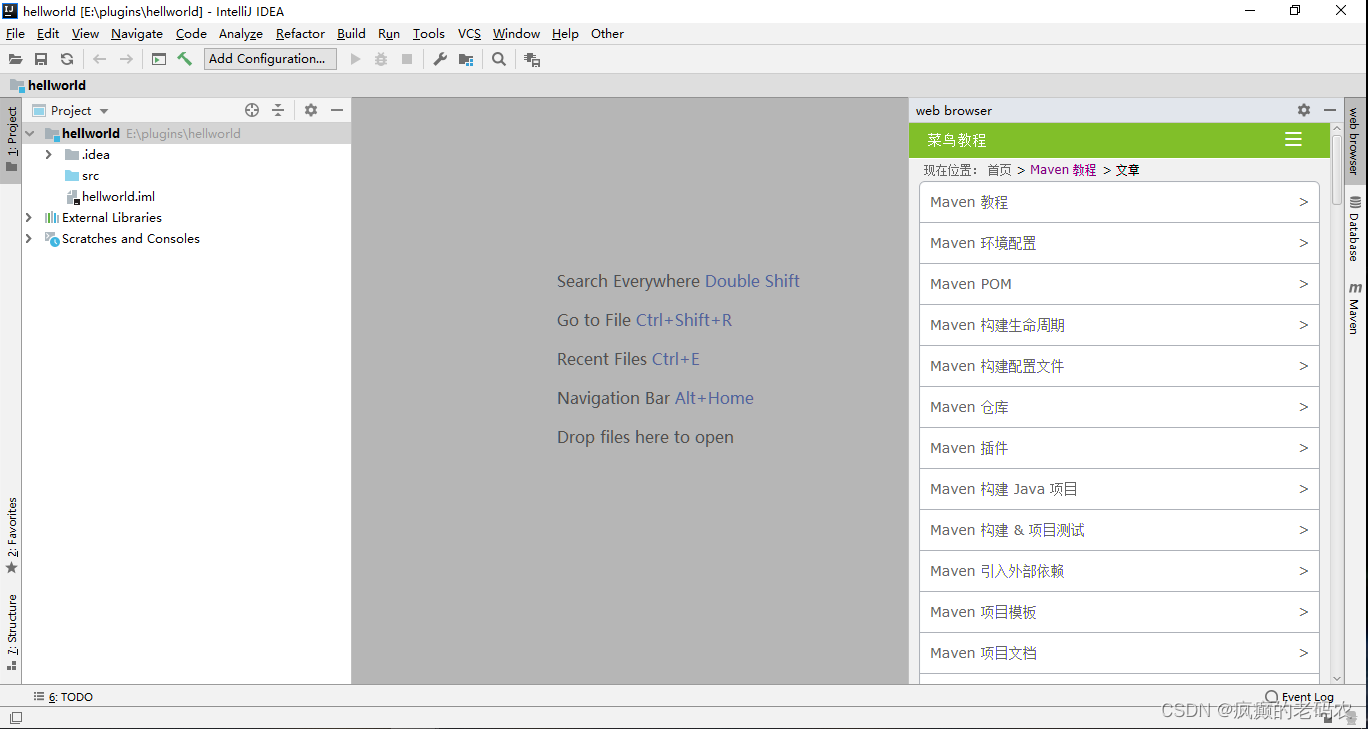The image size is (1368, 729).
Task: Open the Refactor menu
Action: point(300,34)
